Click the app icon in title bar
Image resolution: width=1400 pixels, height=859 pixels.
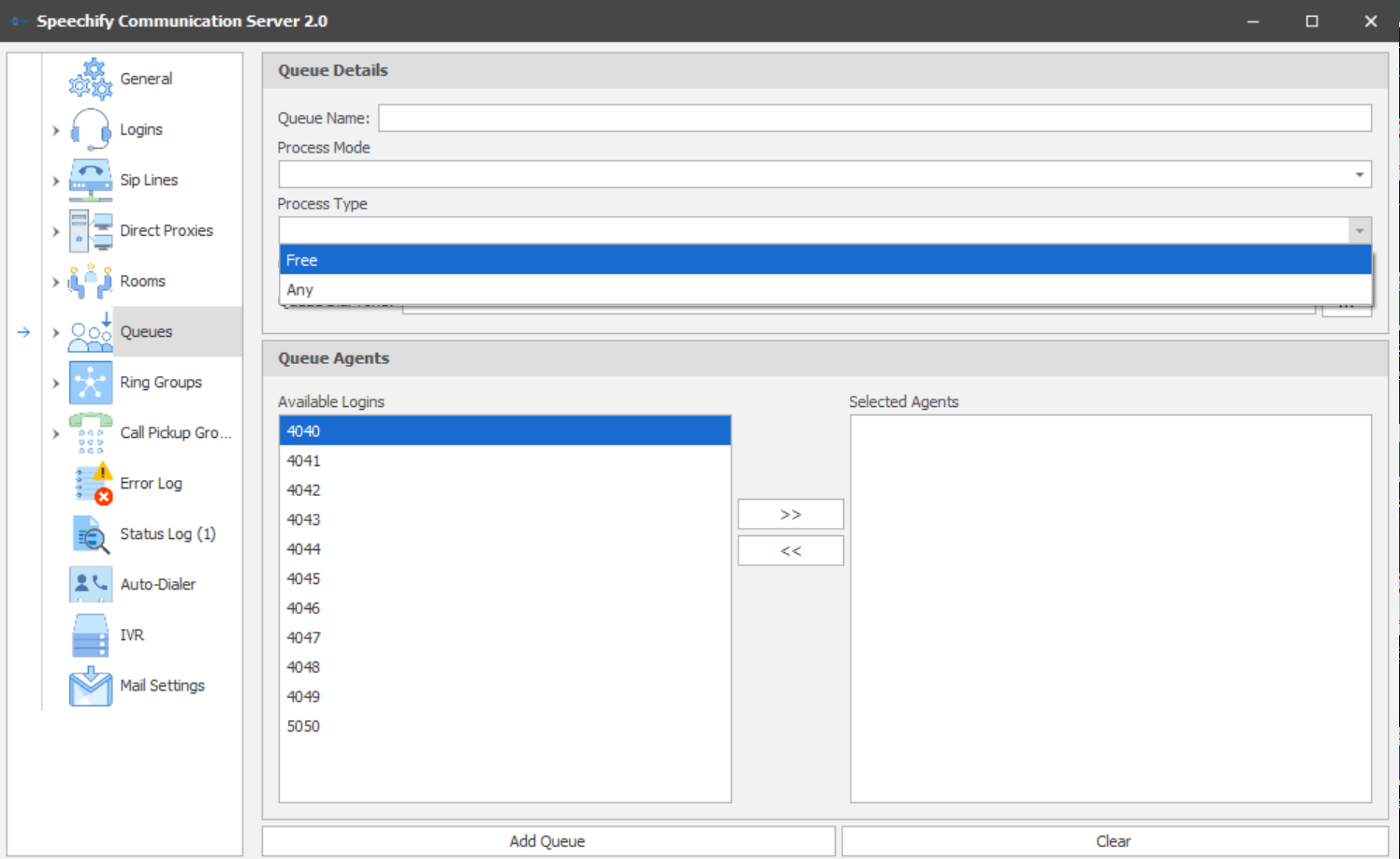click(20, 21)
